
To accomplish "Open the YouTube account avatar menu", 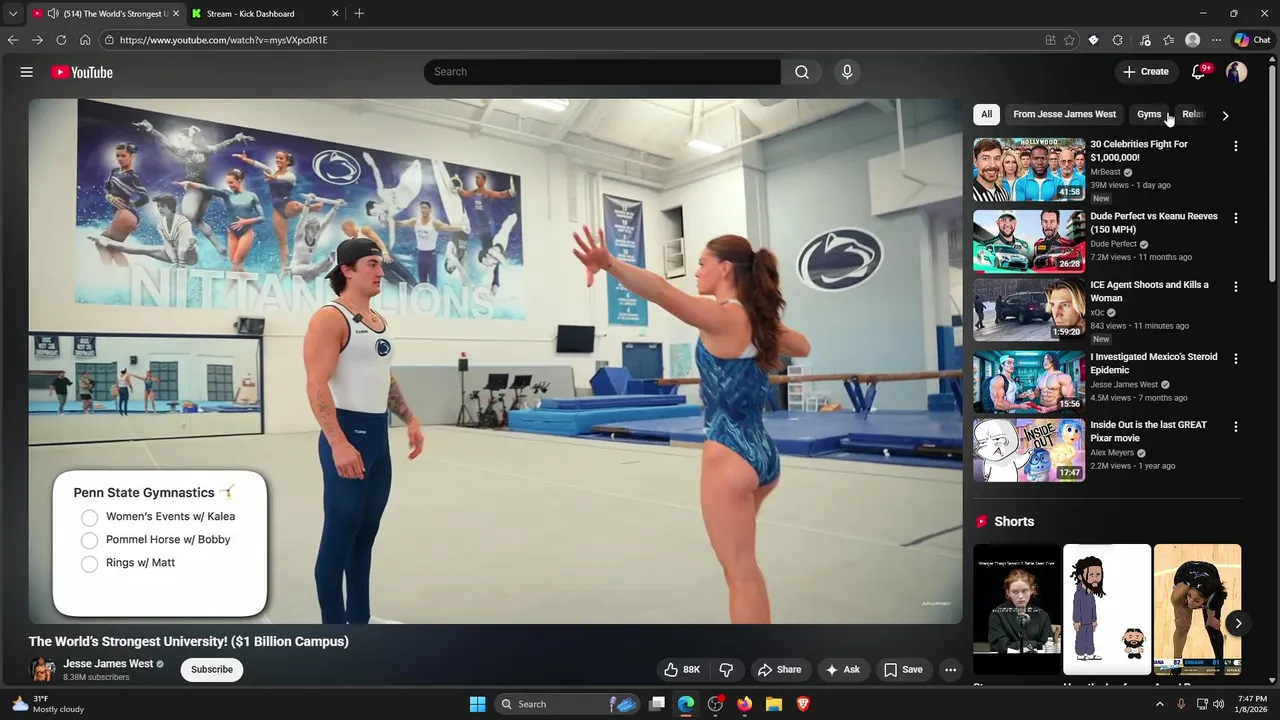I will pos(1237,72).
